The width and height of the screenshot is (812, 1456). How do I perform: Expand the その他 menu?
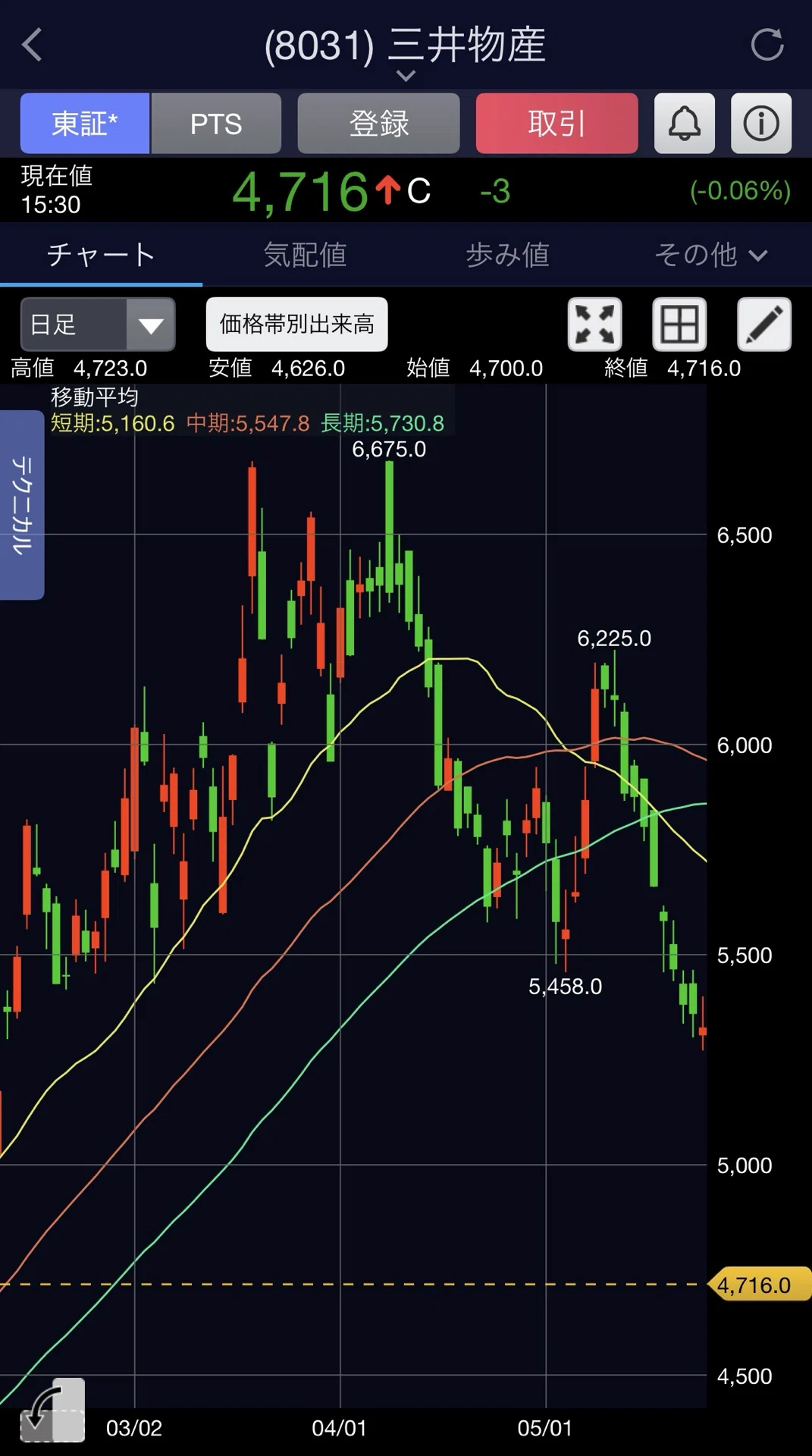(x=710, y=255)
